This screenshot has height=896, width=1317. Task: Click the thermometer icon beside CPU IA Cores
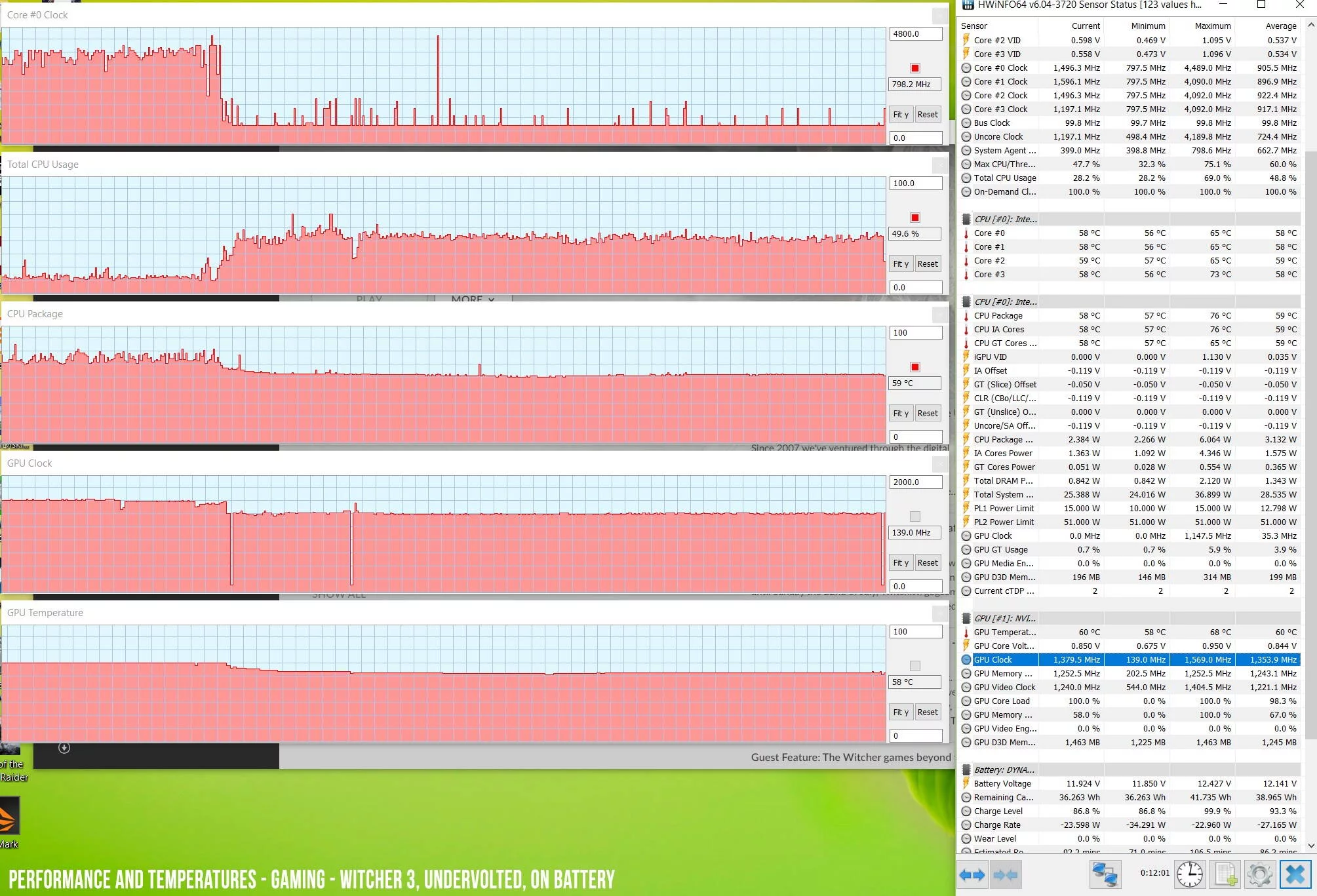tap(966, 329)
